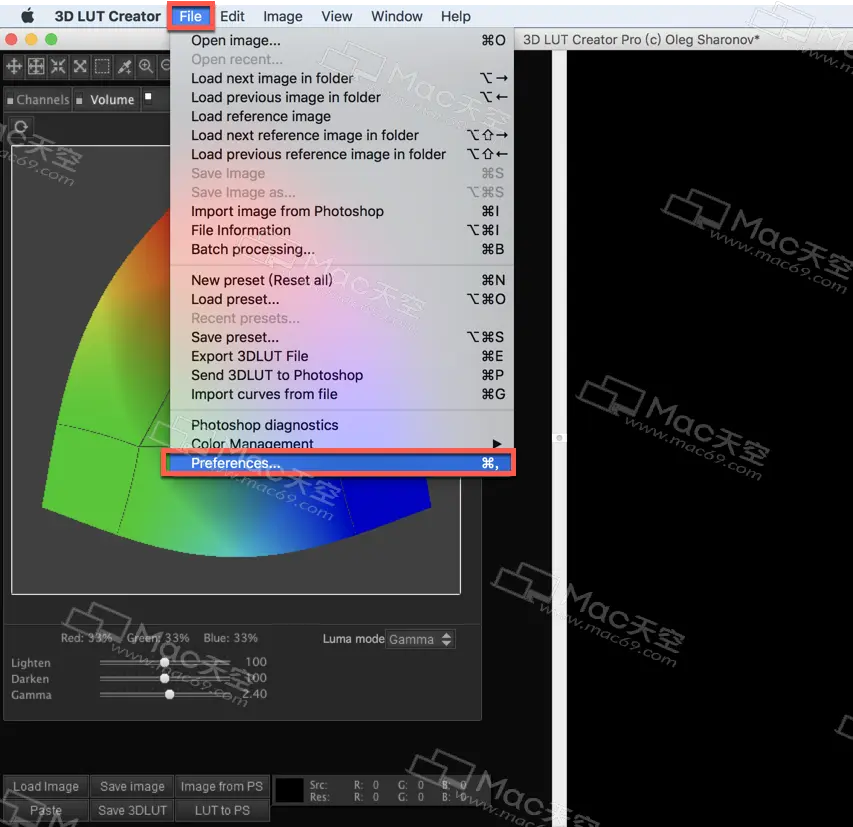Open the Edit menu
The width and height of the screenshot is (853, 827).
click(232, 16)
